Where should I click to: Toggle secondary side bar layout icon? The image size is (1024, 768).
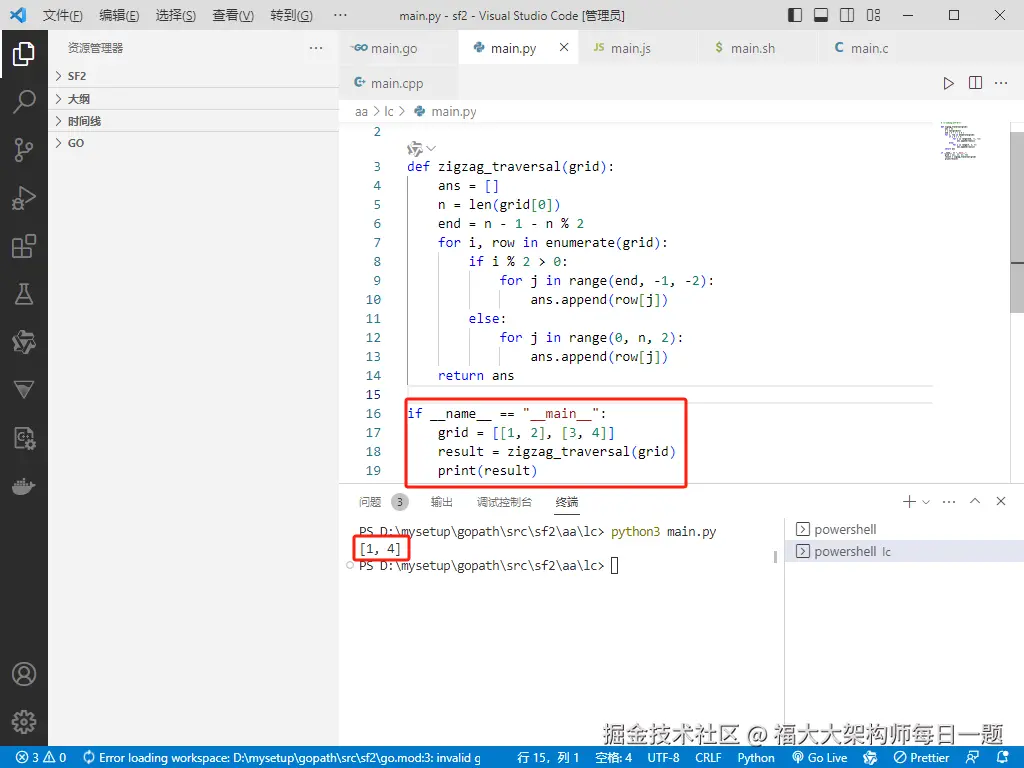[x=847, y=15]
